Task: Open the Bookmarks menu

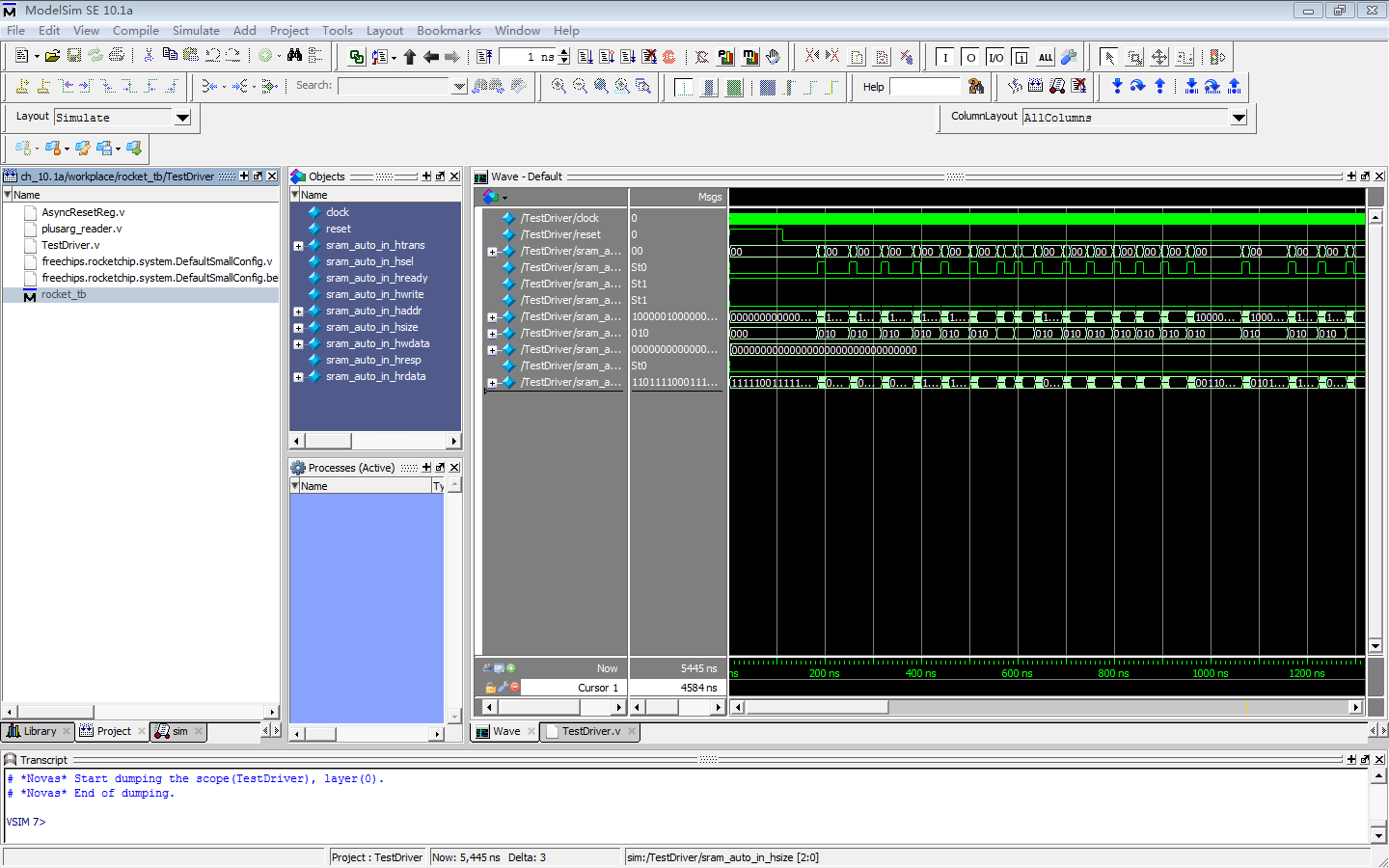Action: [449, 31]
